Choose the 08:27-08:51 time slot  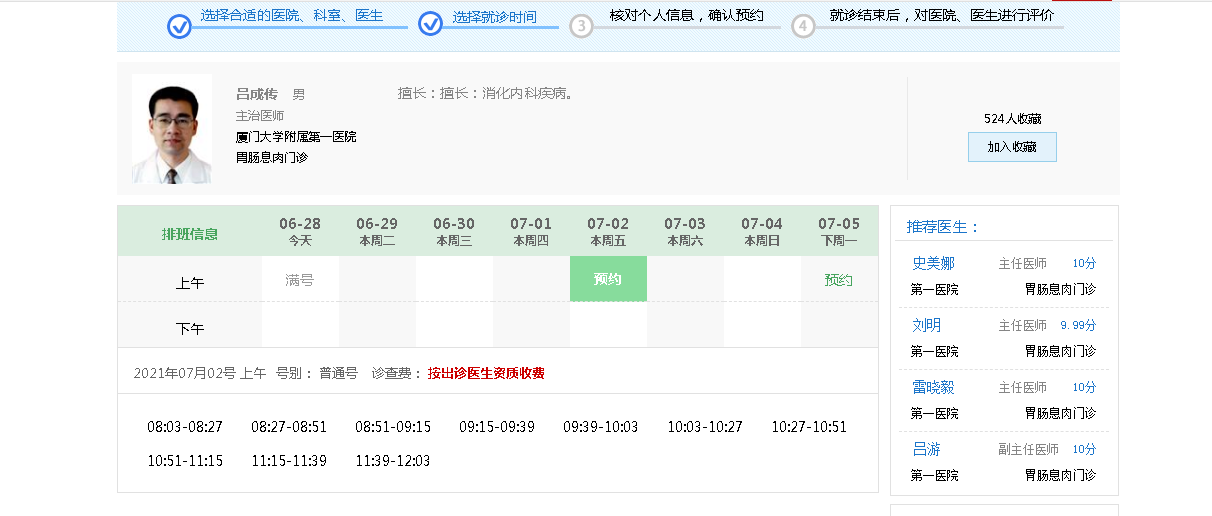[289, 427]
